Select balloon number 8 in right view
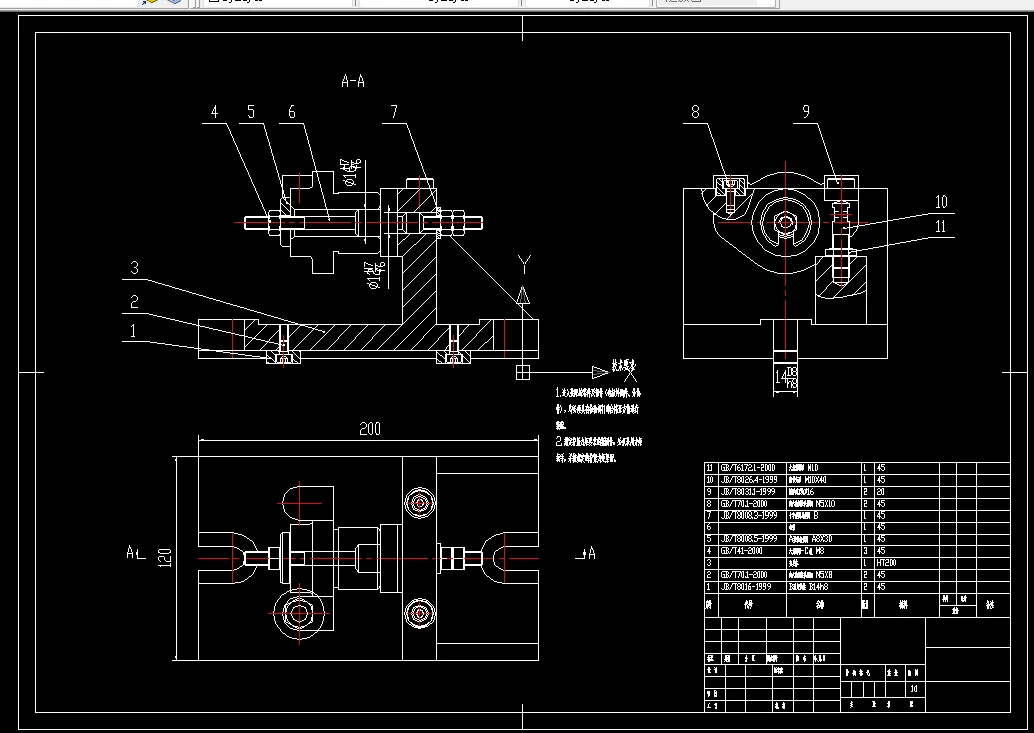Viewport: 1034px width, 733px height. (695, 111)
